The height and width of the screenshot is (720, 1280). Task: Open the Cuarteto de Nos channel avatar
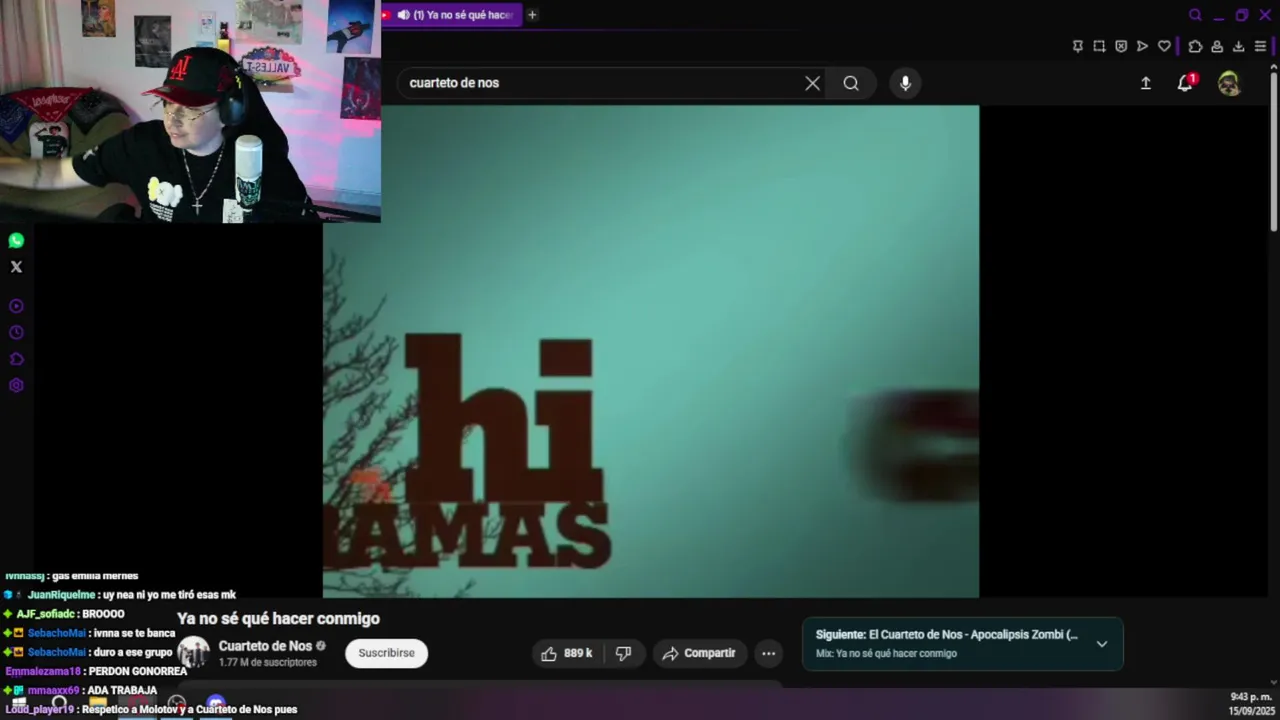(193, 653)
